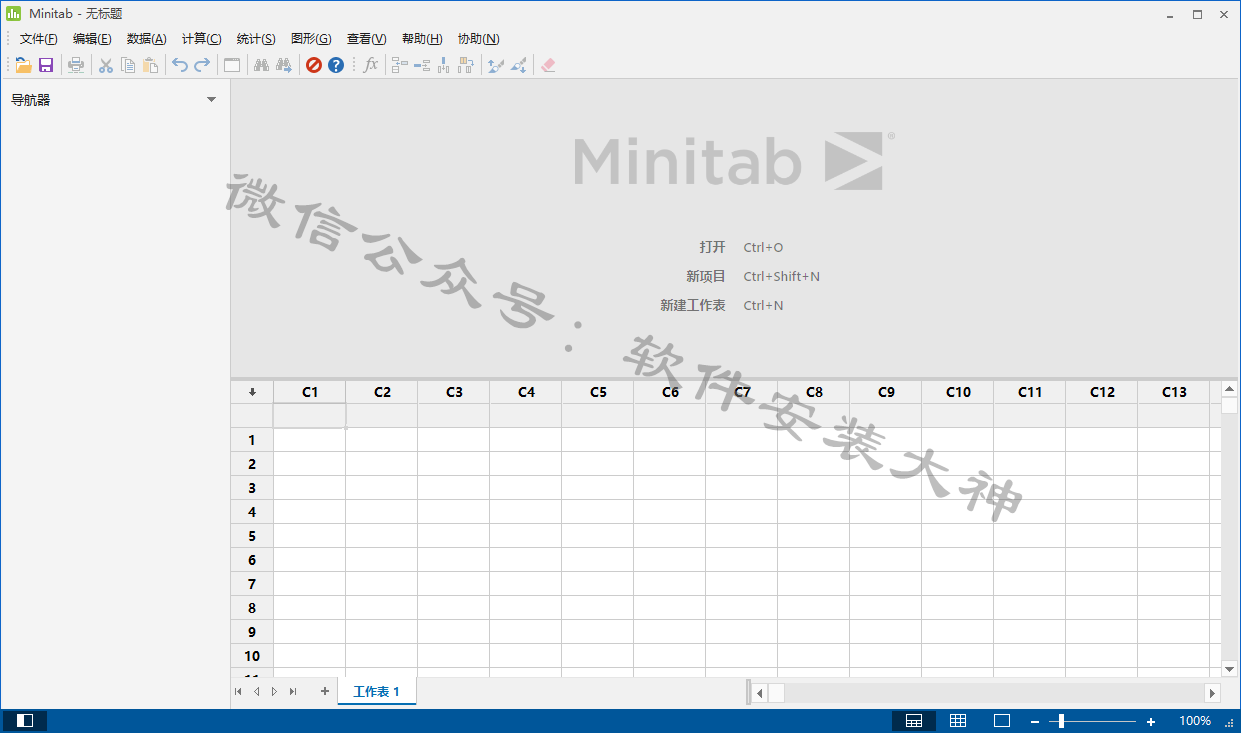Click the 打开 shortcut link
This screenshot has width=1241, height=733.
pyautogui.click(x=712, y=247)
